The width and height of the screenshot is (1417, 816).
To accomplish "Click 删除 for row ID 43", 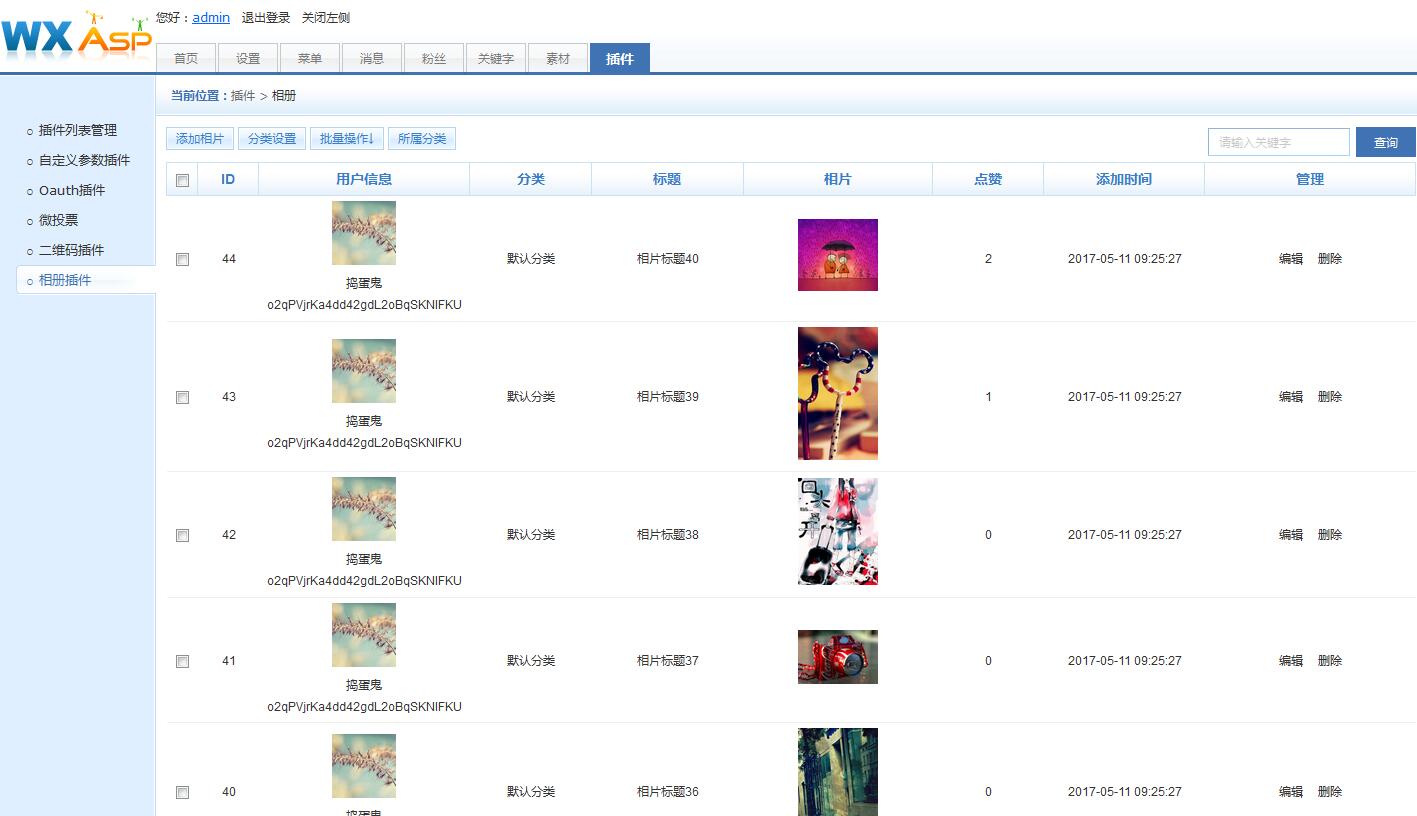I will (1330, 396).
